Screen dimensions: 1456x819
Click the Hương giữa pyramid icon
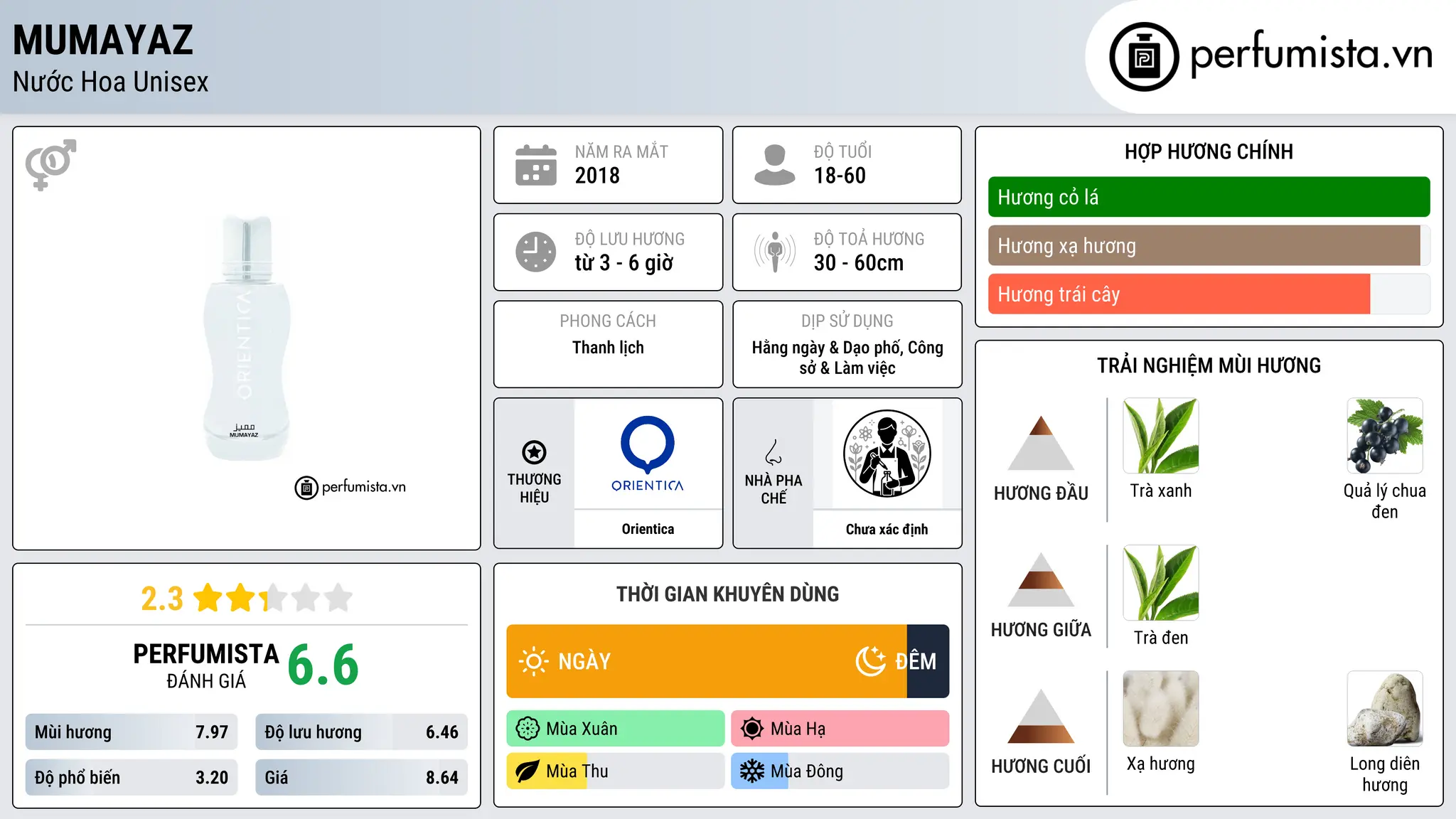[x=1041, y=579]
